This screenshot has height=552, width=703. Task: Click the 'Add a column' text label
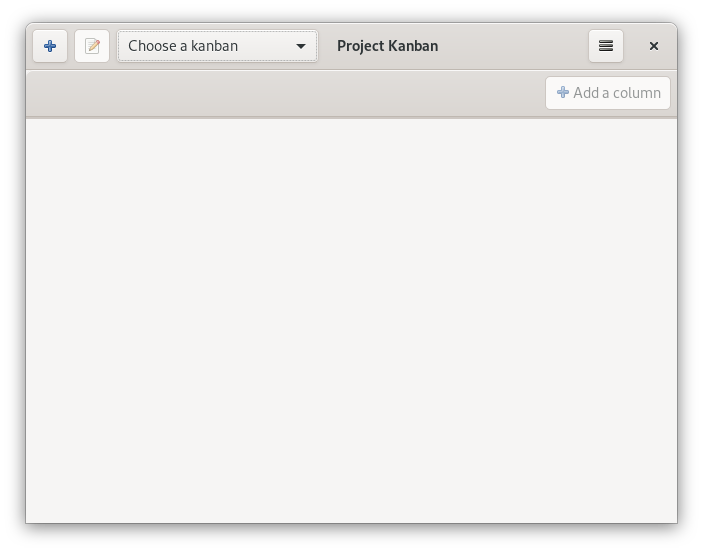point(617,93)
